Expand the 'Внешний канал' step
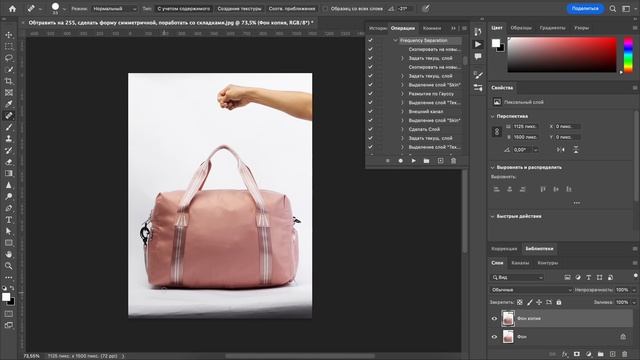640x360 pixels. (x=402, y=111)
